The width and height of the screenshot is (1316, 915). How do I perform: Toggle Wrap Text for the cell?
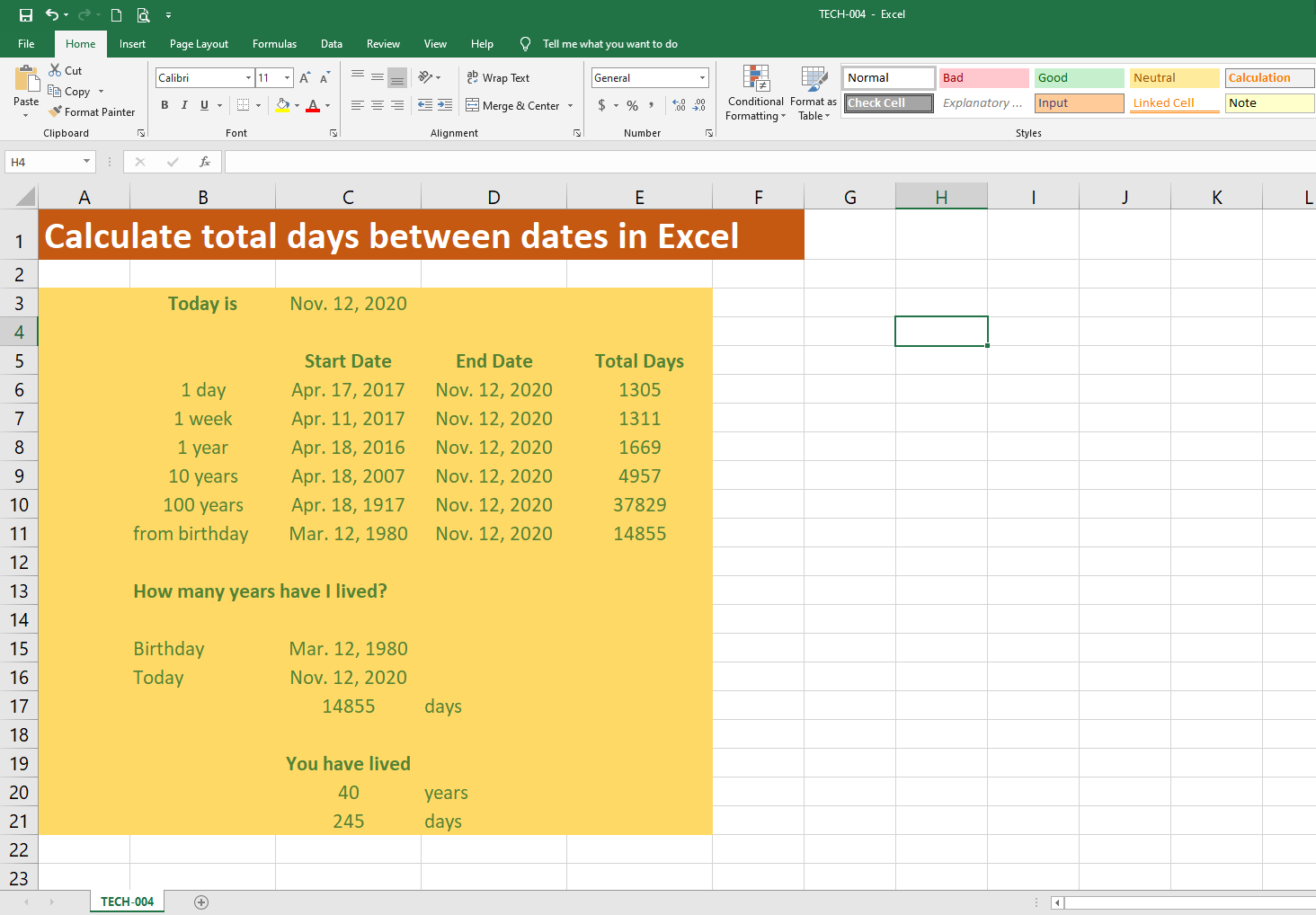[498, 78]
